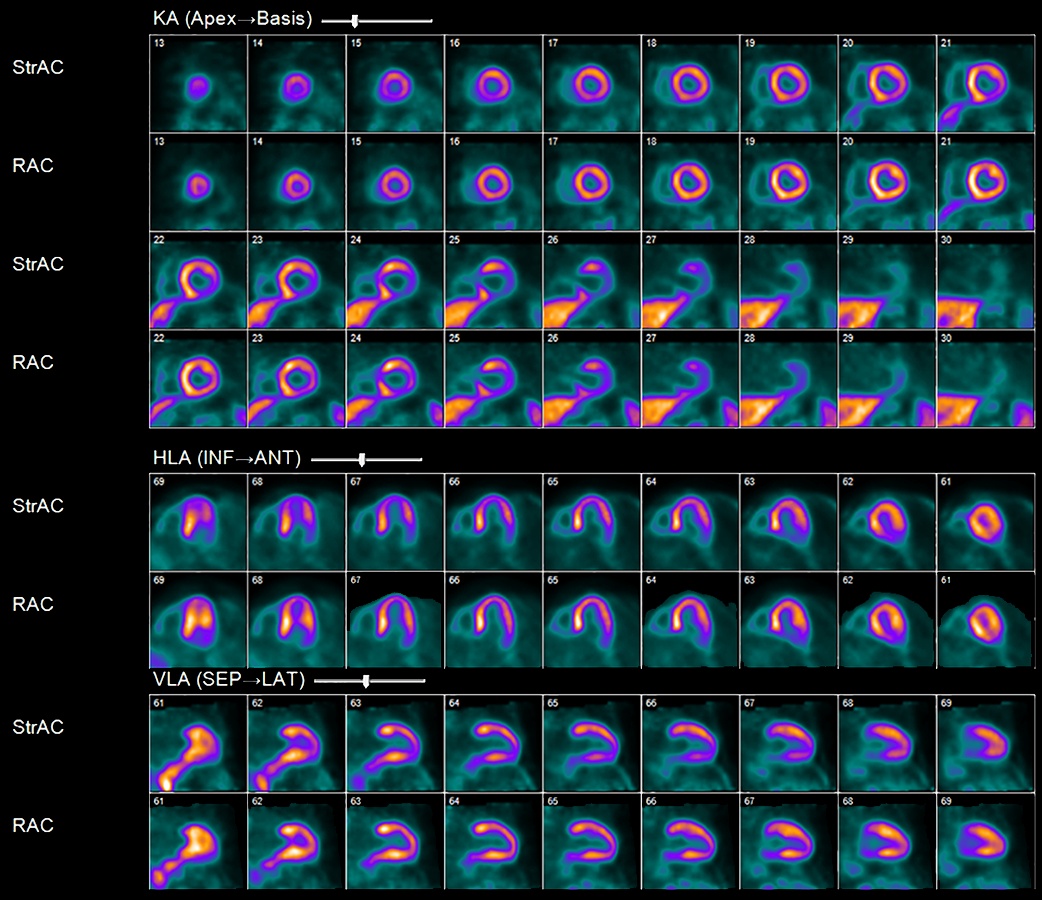Viewport: 1042px width, 900px height.
Task: Pick KA slice 26 in second RAC row
Action: pyautogui.click(x=592, y=380)
